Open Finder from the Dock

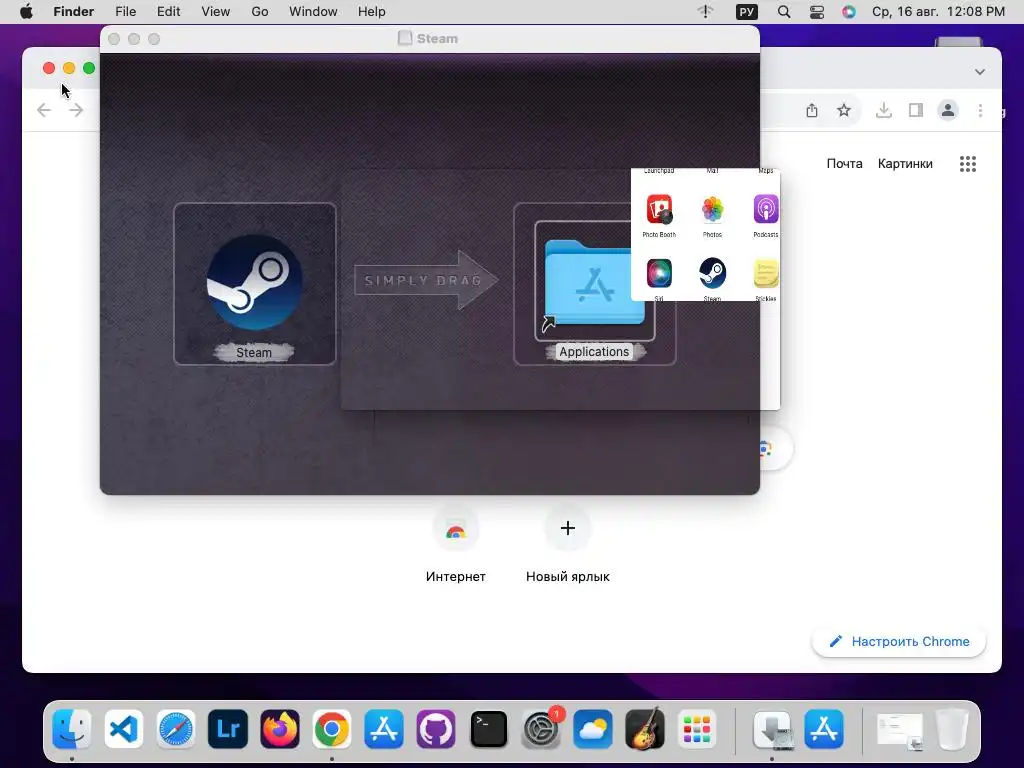(x=72, y=729)
